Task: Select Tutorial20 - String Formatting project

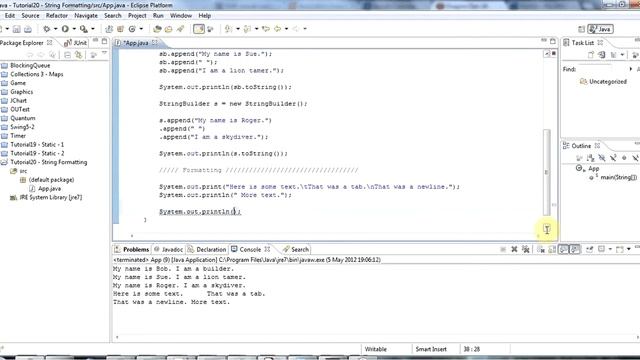Action: [49, 162]
